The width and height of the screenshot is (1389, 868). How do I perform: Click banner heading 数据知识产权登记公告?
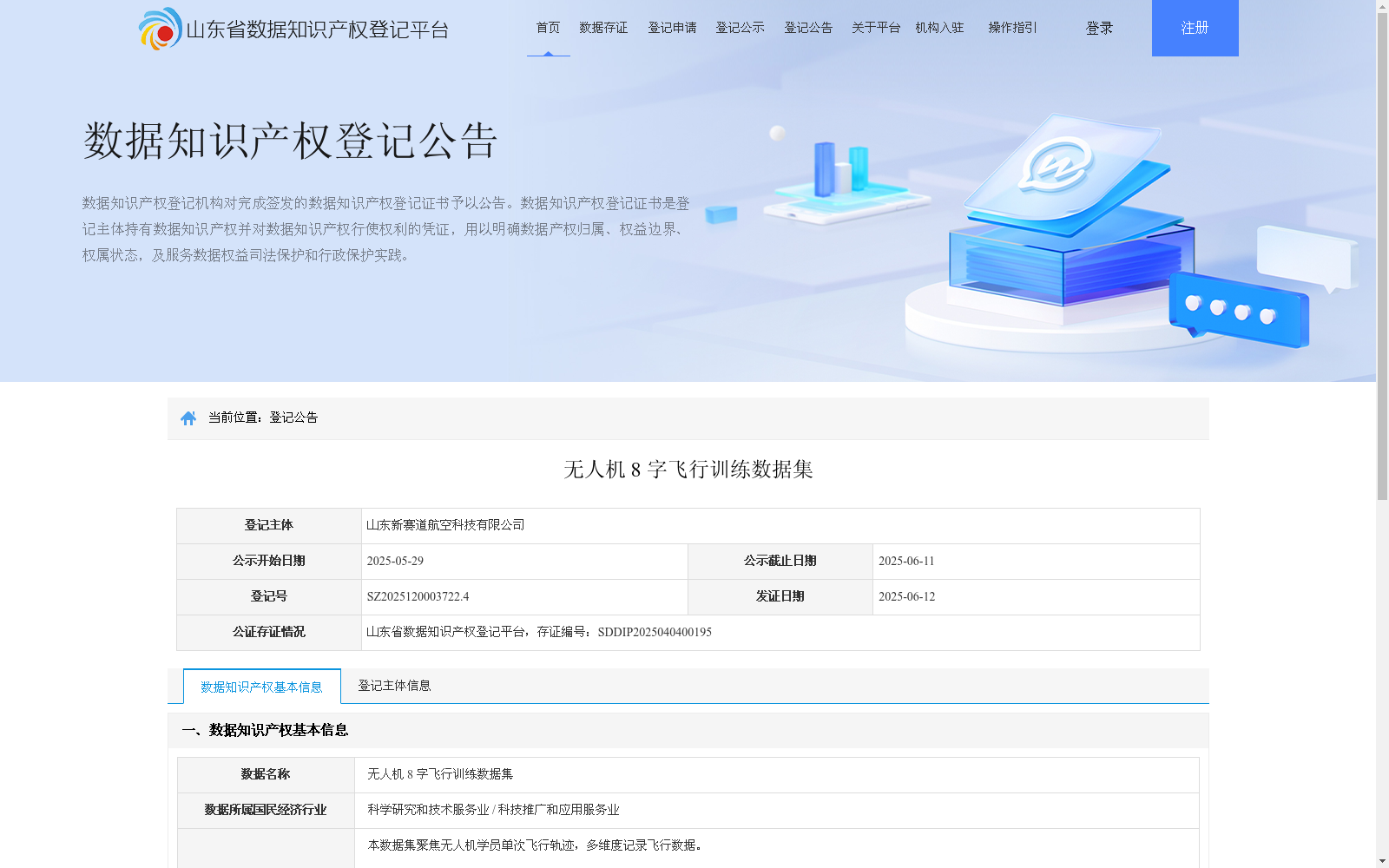point(290,141)
